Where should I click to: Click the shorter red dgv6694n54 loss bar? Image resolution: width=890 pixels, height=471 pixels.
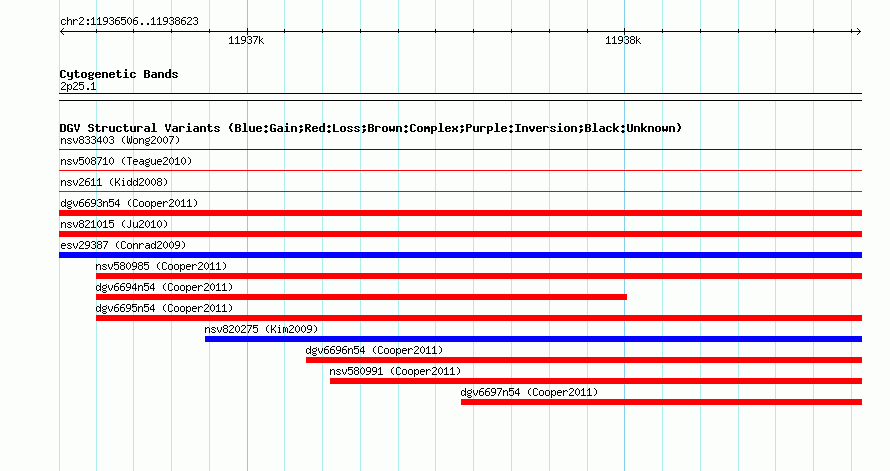pyautogui.click(x=362, y=297)
